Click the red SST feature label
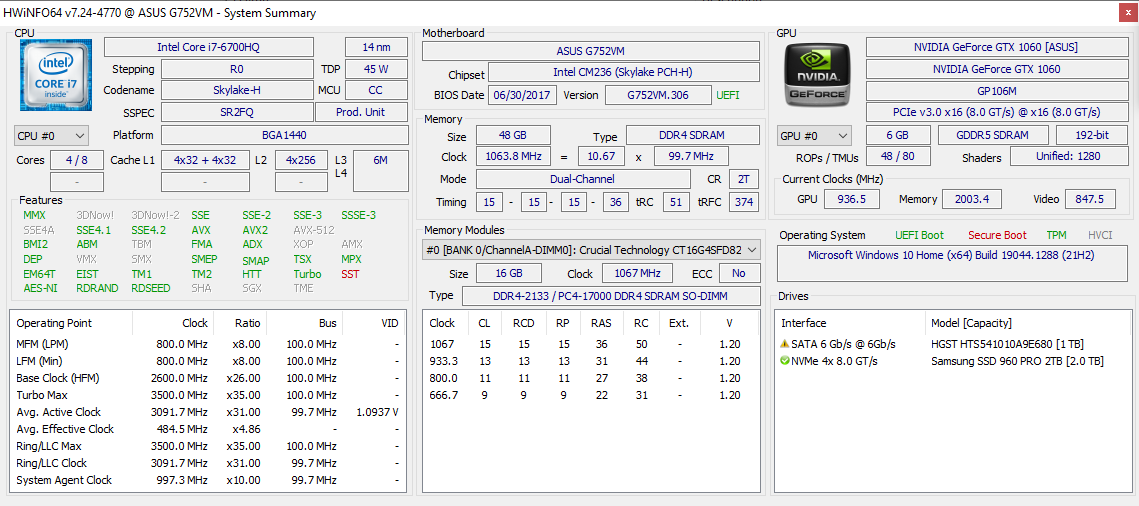 pos(350,274)
